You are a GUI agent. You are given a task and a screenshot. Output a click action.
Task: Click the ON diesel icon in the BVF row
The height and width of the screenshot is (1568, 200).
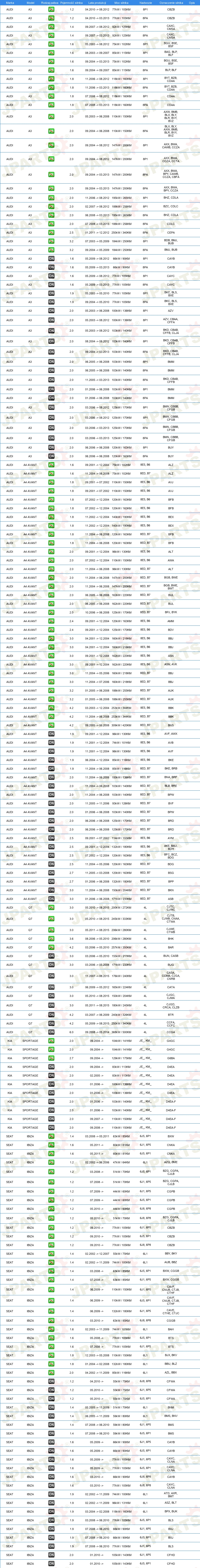tap(51, 803)
